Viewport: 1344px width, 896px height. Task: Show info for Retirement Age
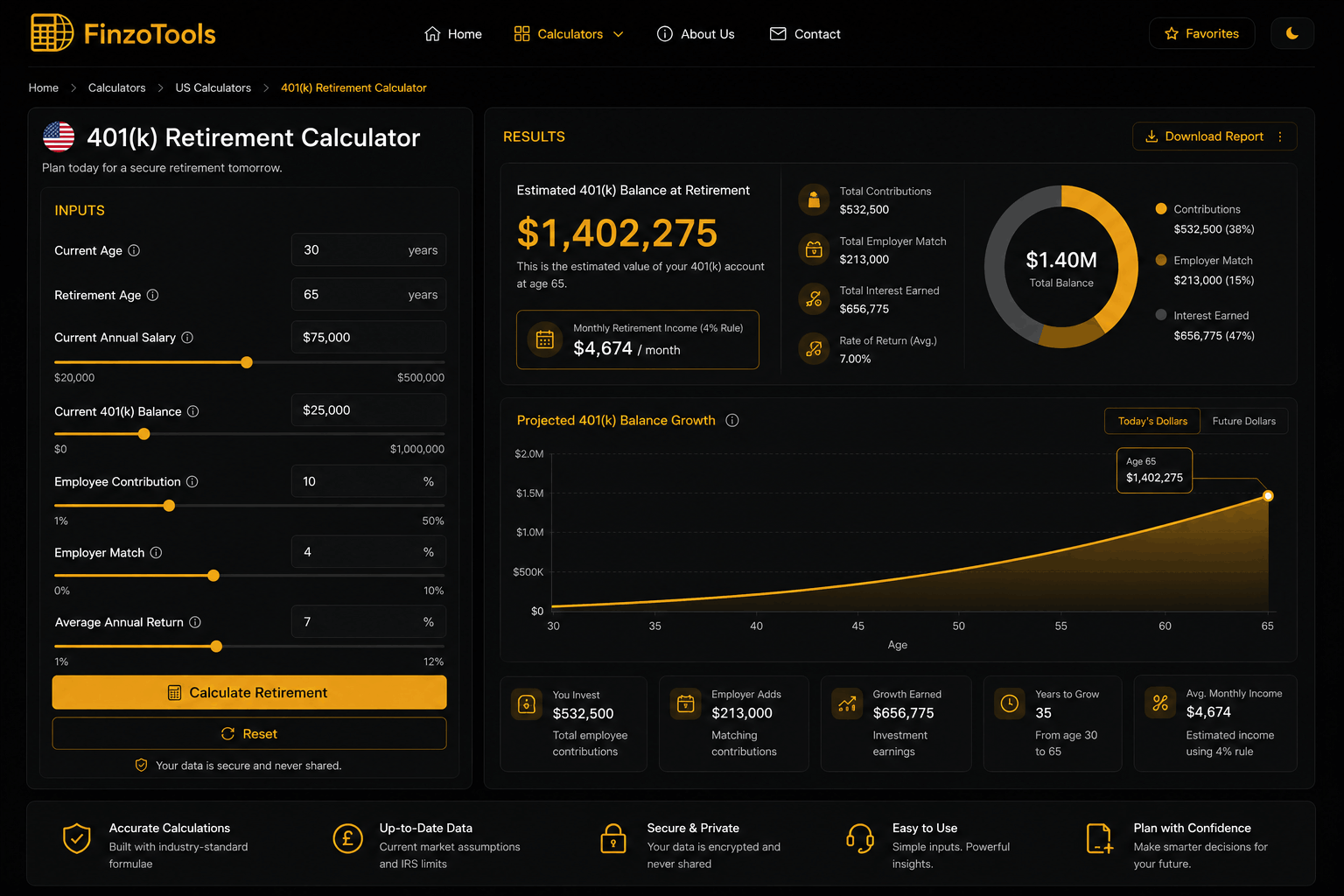[x=152, y=295]
